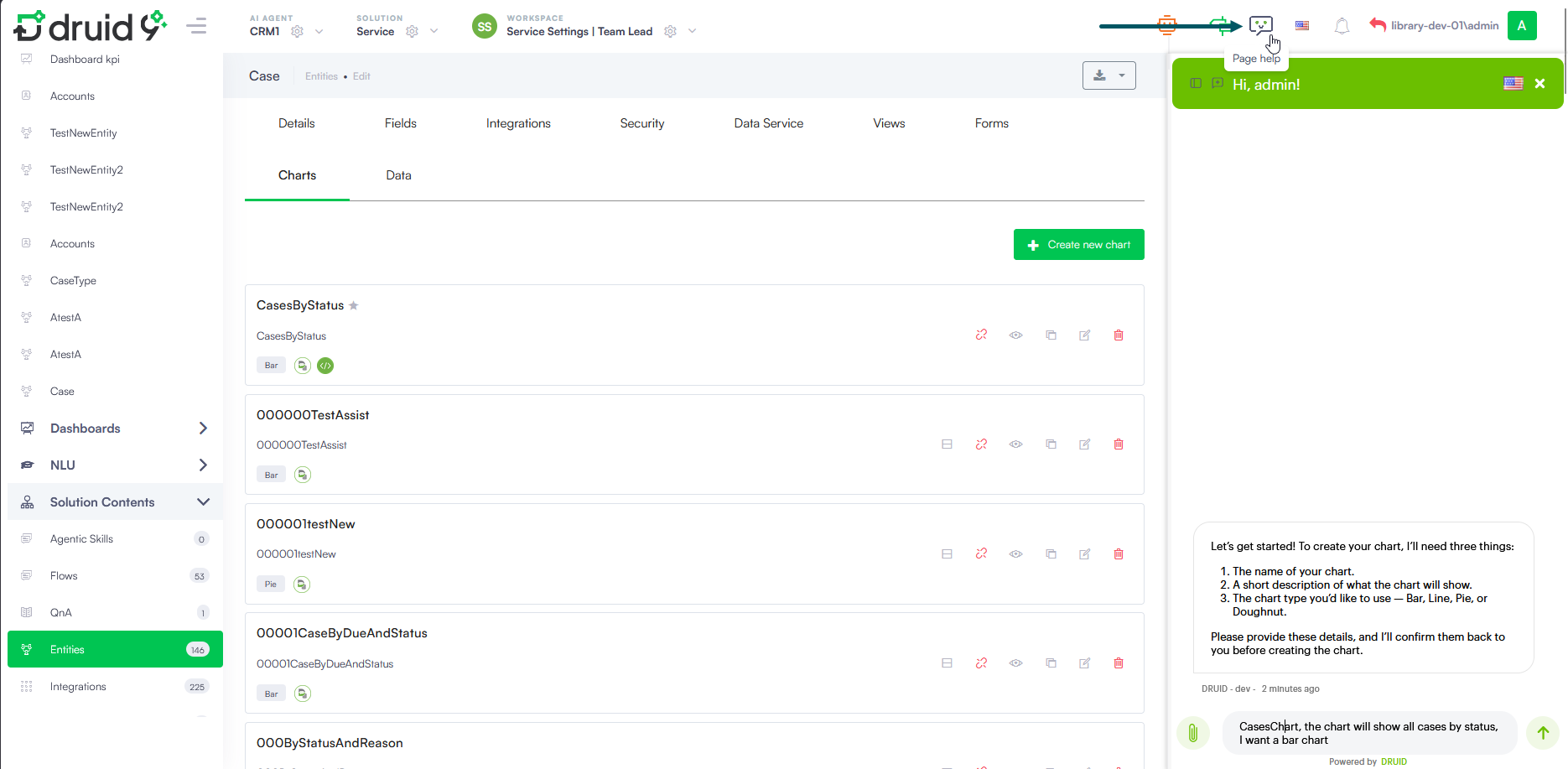Click the DRUID powered-by link
This screenshot has height=769, width=1568.
click(1394, 761)
